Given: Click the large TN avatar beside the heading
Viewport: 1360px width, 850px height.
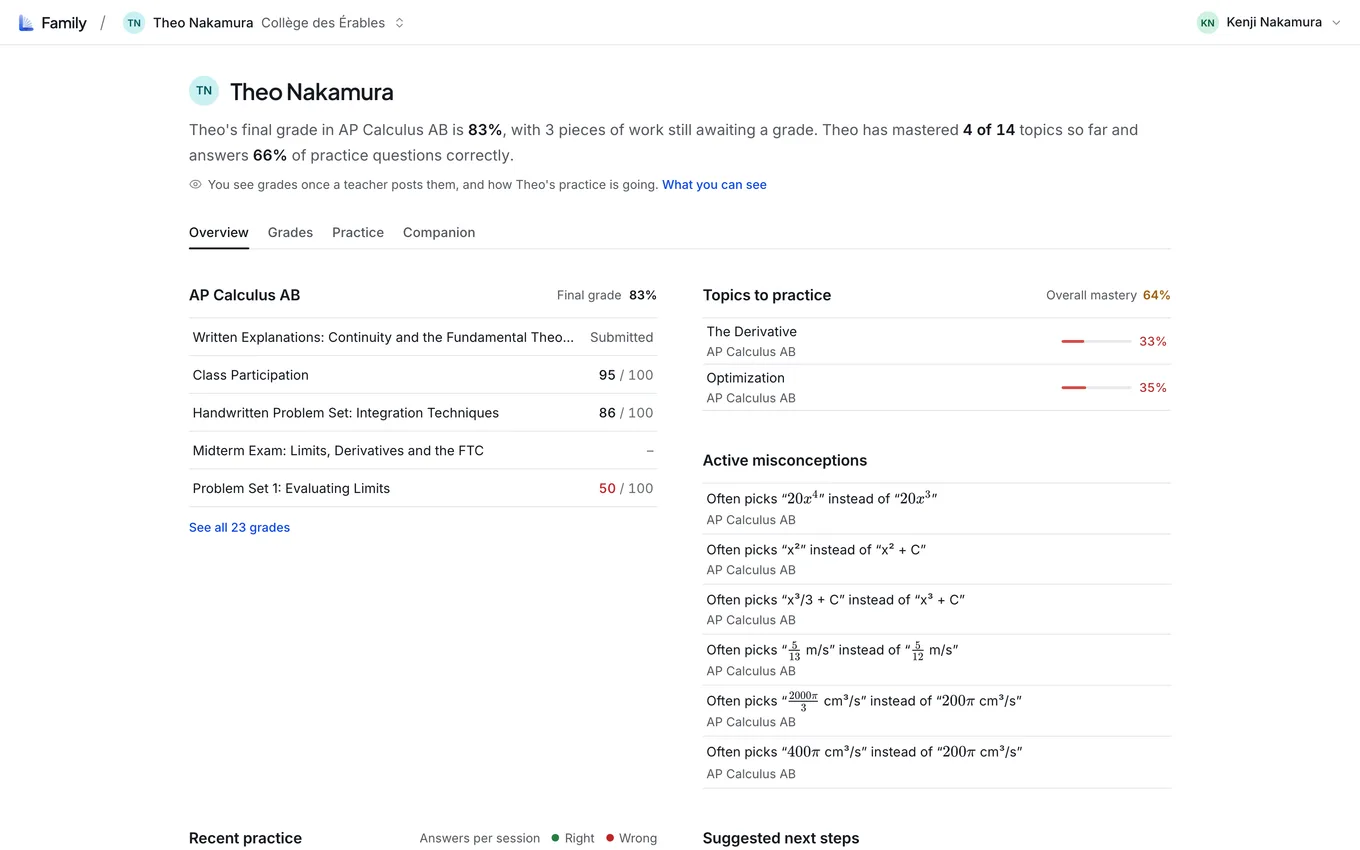Looking at the screenshot, I should coord(204,91).
